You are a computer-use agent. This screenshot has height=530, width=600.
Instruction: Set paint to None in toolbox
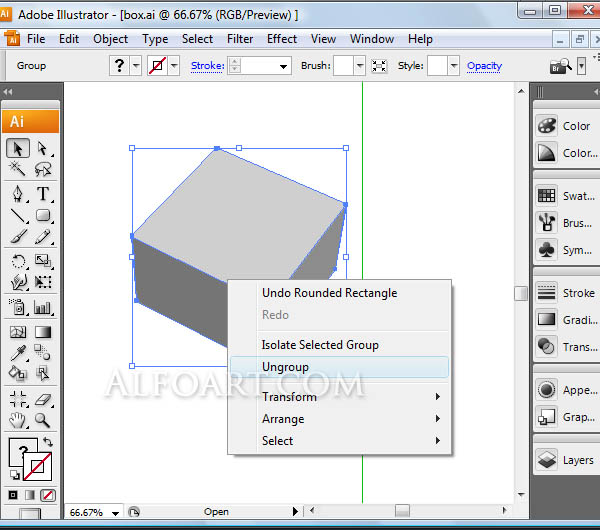[46, 495]
